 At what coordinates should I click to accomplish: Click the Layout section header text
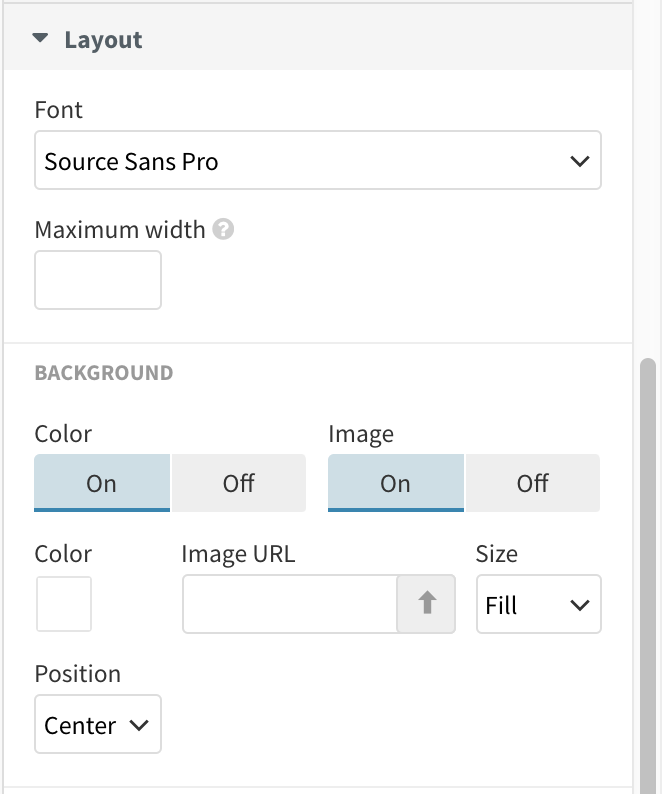103,40
